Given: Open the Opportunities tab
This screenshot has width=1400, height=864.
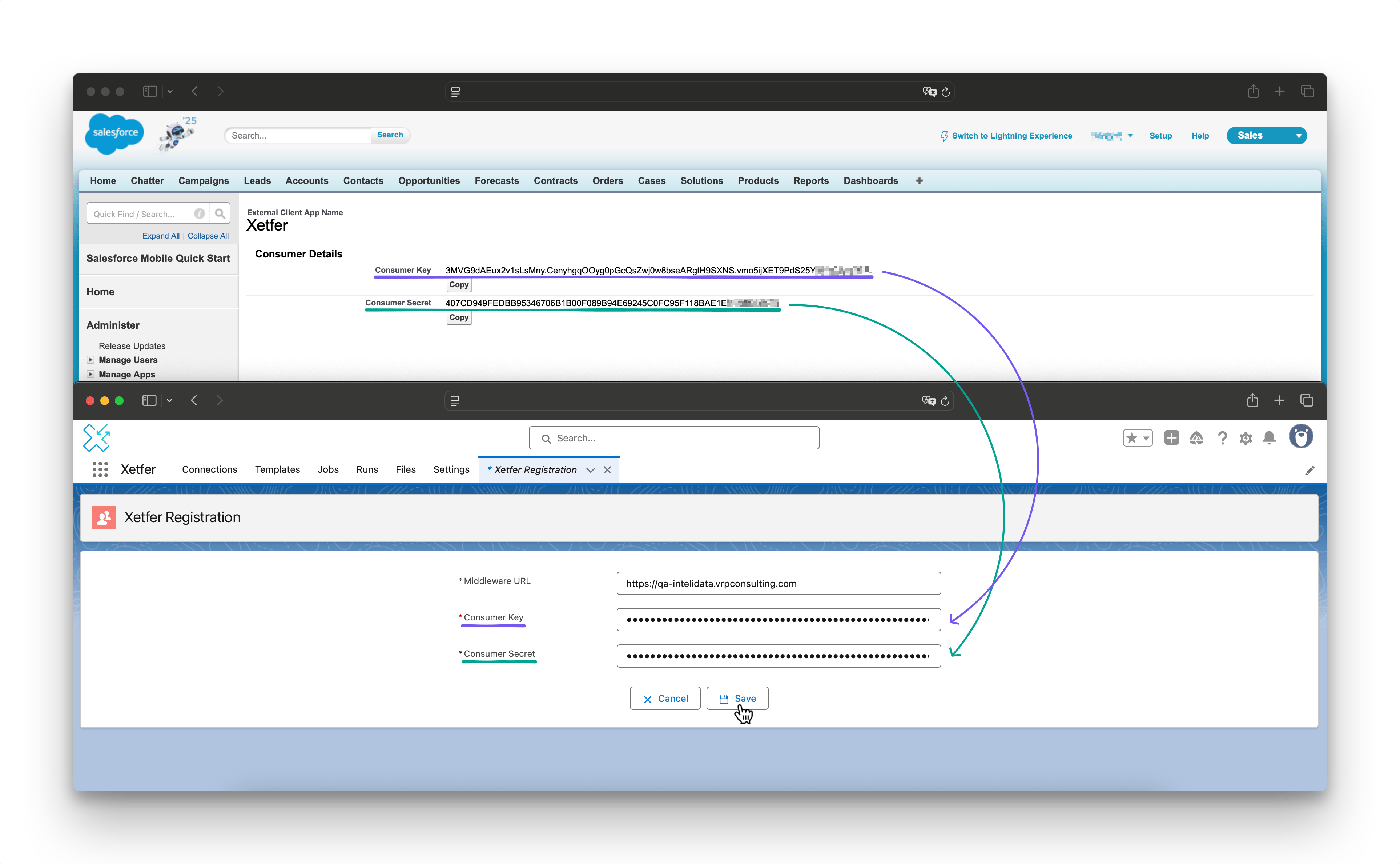Looking at the screenshot, I should pos(429,181).
